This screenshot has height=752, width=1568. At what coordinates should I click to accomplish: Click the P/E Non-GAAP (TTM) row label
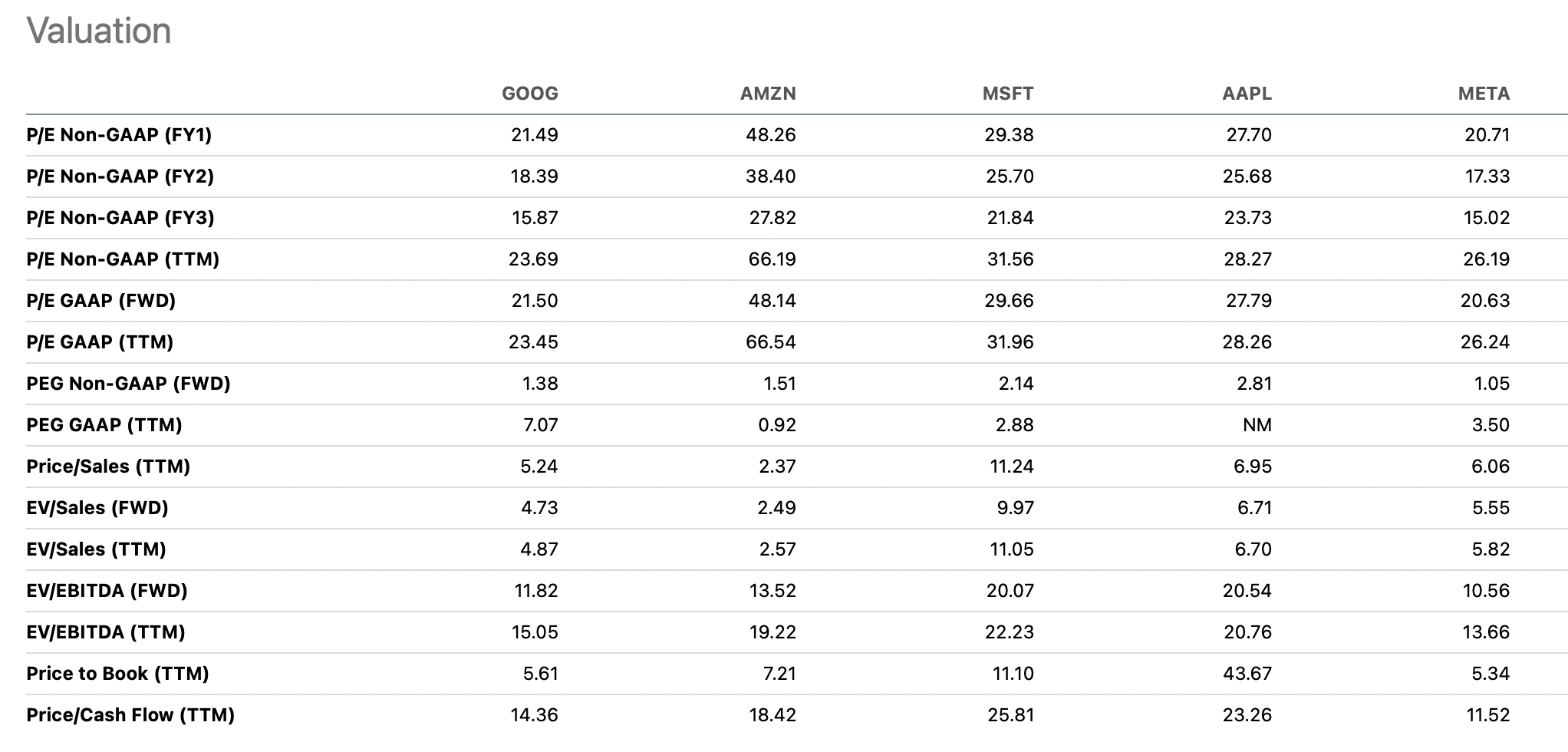(x=123, y=259)
